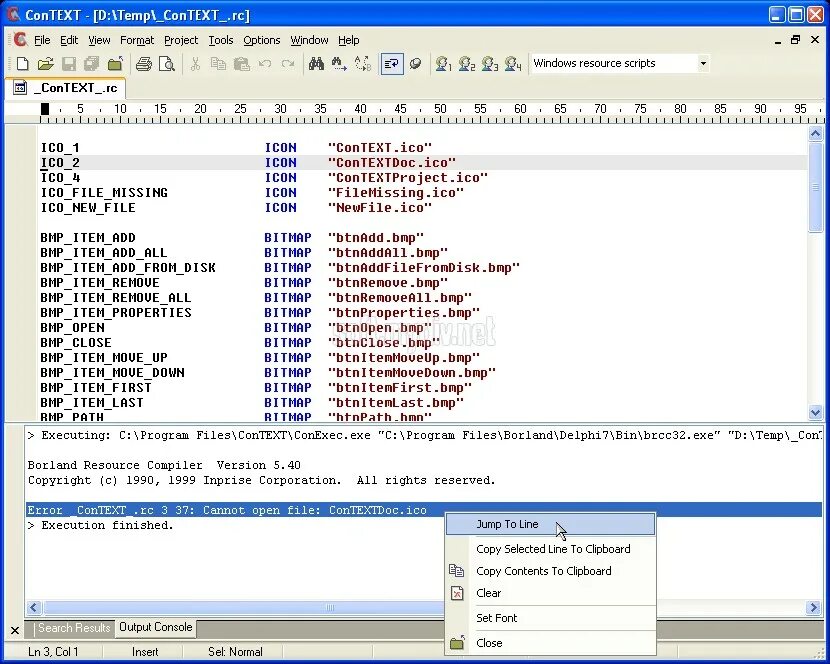Click the stay-on-top pin icon

(416, 64)
